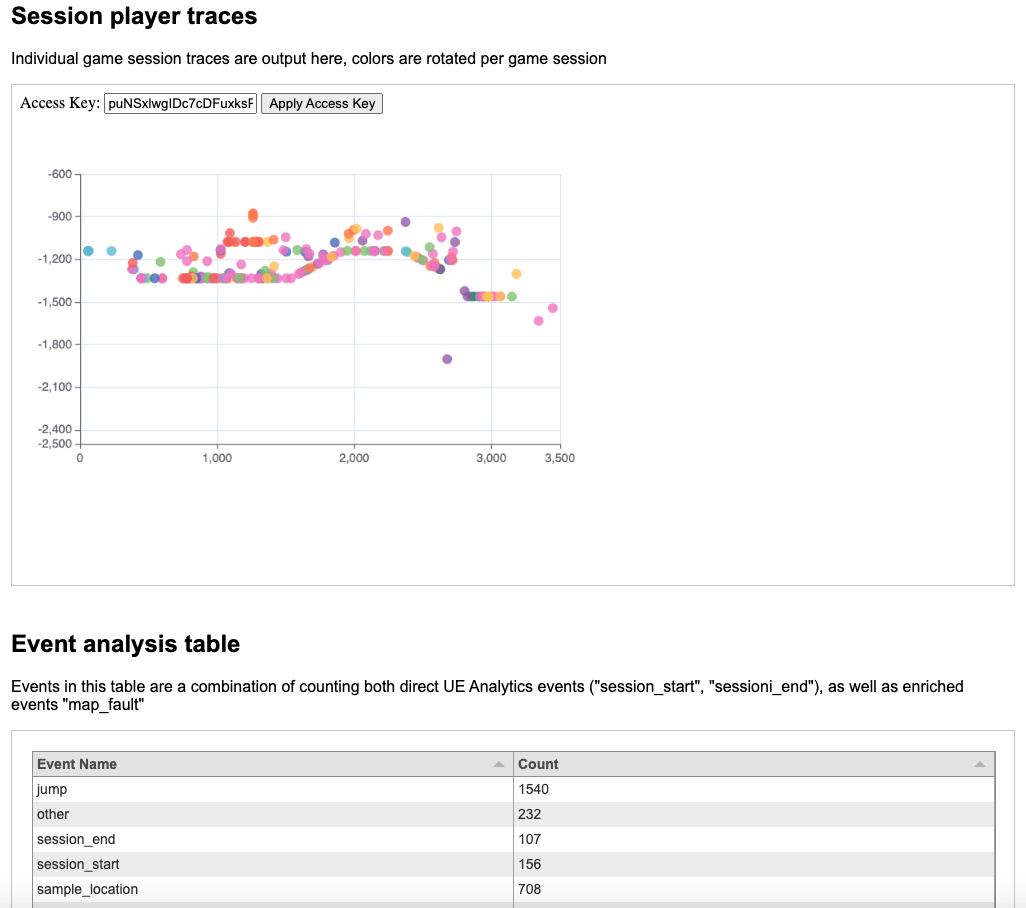This screenshot has width=1026, height=908.
Task: Select the sample_location event row
Action: [270, 889]
